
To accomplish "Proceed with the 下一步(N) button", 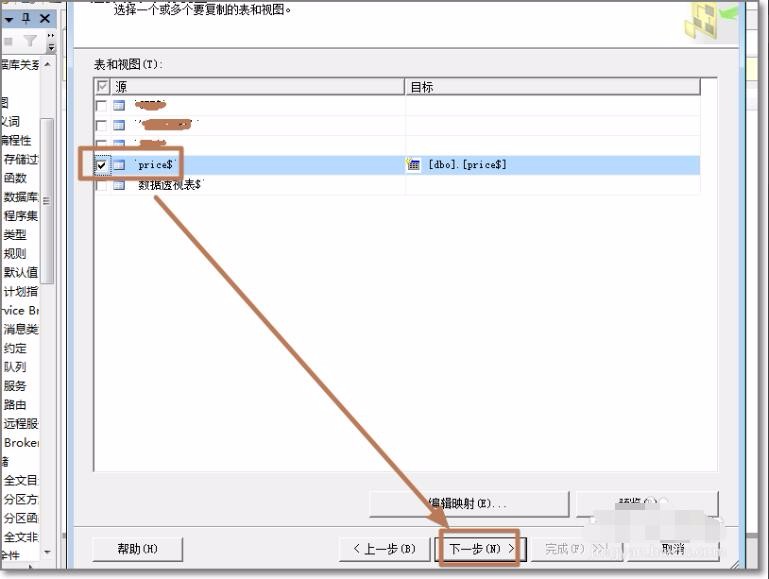I will [x=481, y=549].
